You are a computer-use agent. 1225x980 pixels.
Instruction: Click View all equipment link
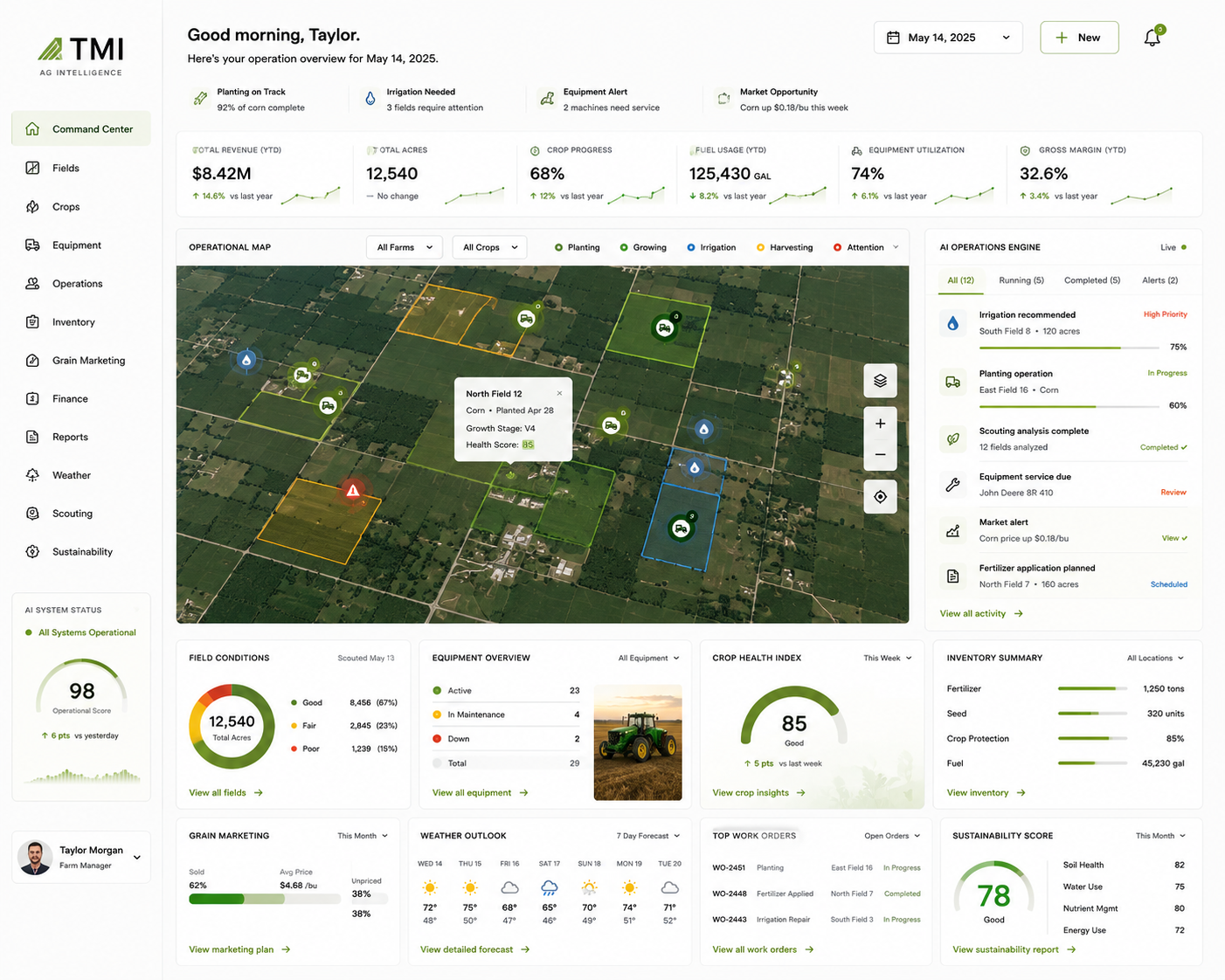click(x=480, y=793)
